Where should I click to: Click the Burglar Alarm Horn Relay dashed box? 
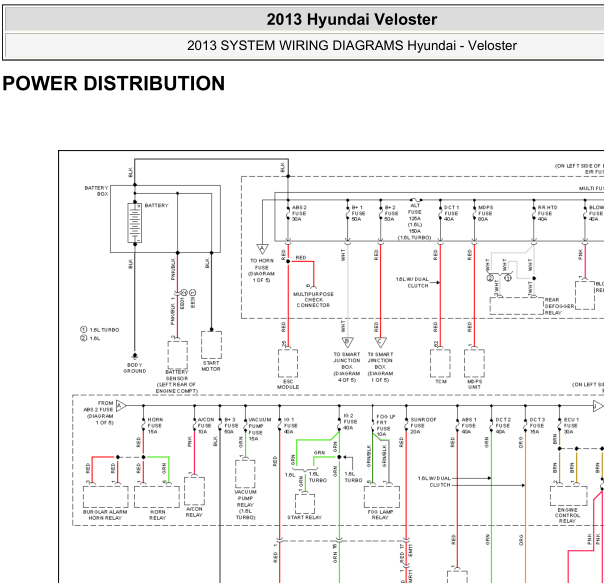click(106, 497)
